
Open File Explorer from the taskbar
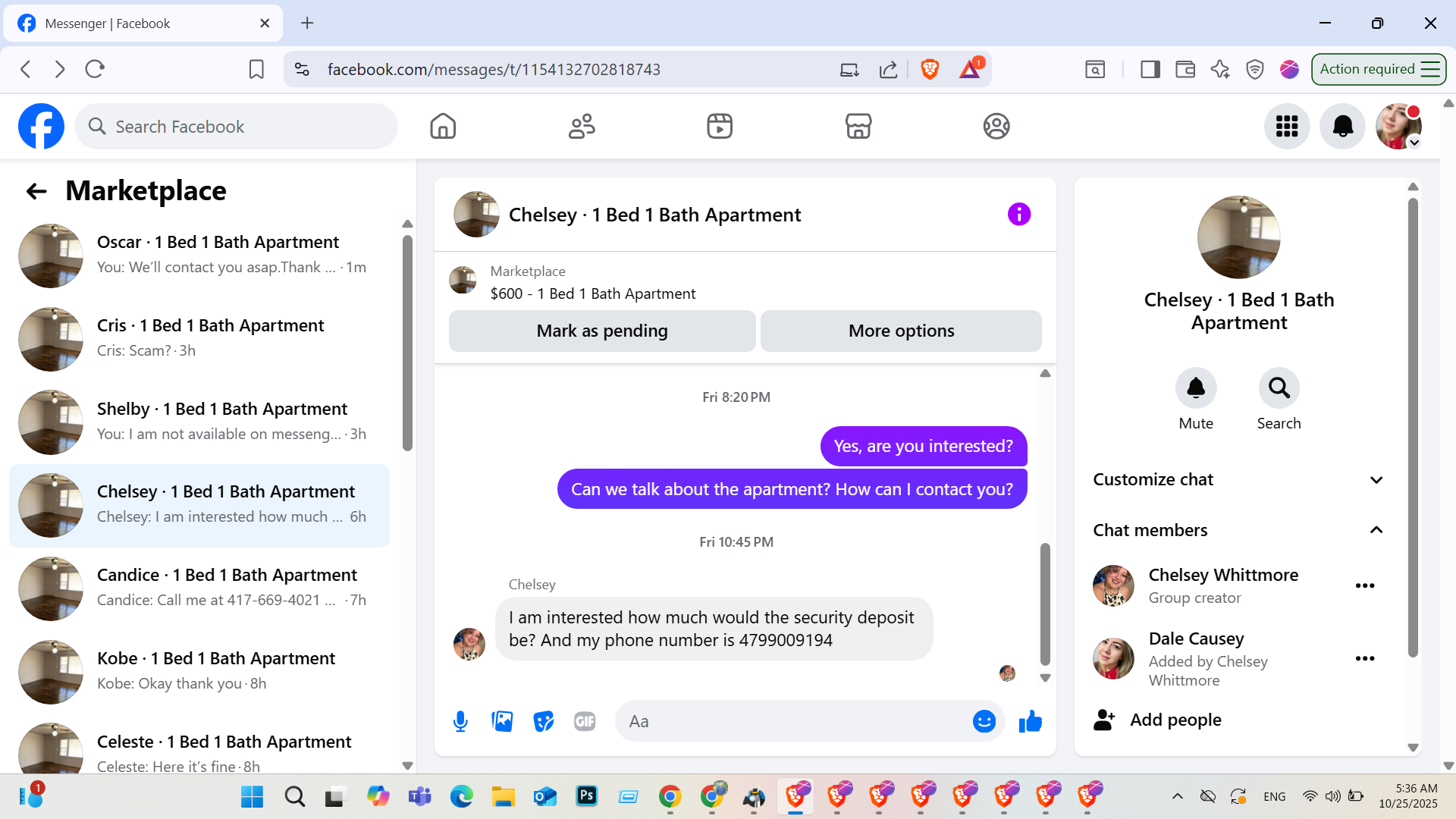[x=503, y=796]
